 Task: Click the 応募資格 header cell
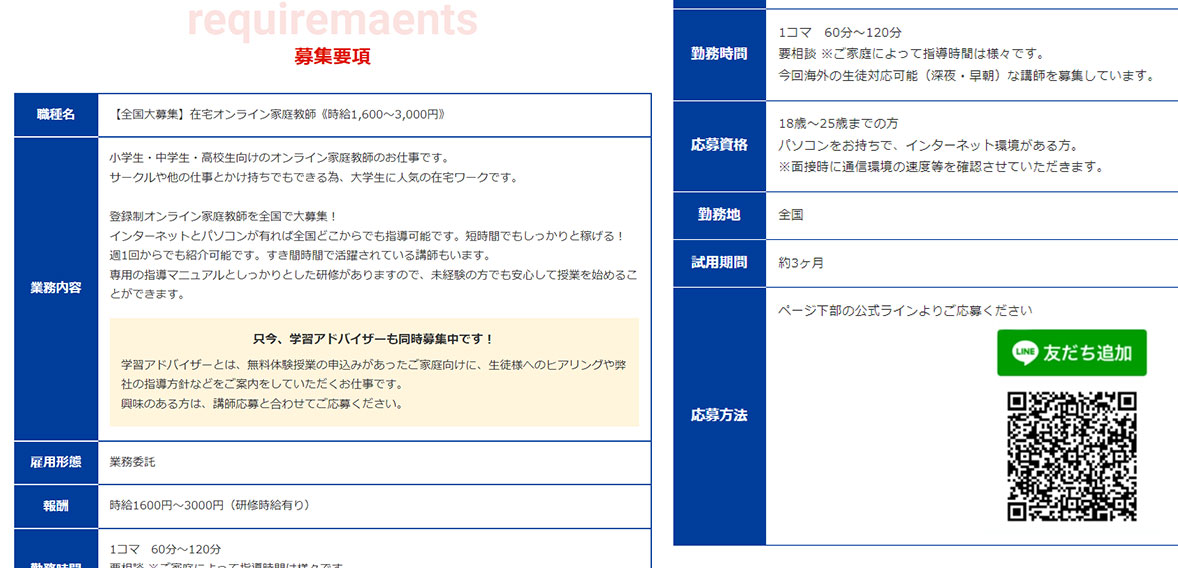[719, 146]
